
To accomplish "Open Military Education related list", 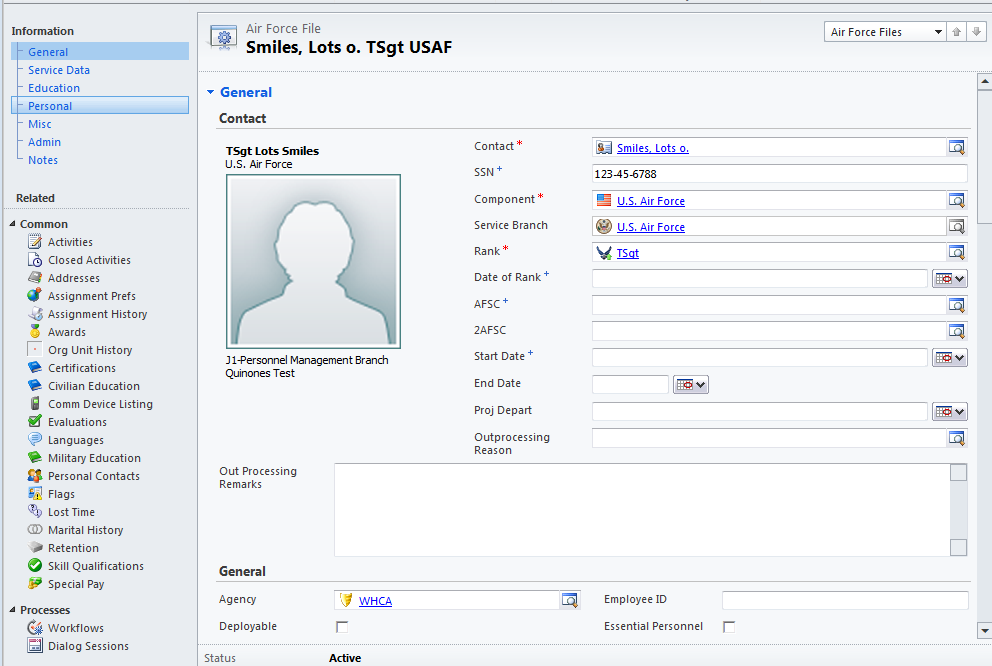I will pos(94,458).
